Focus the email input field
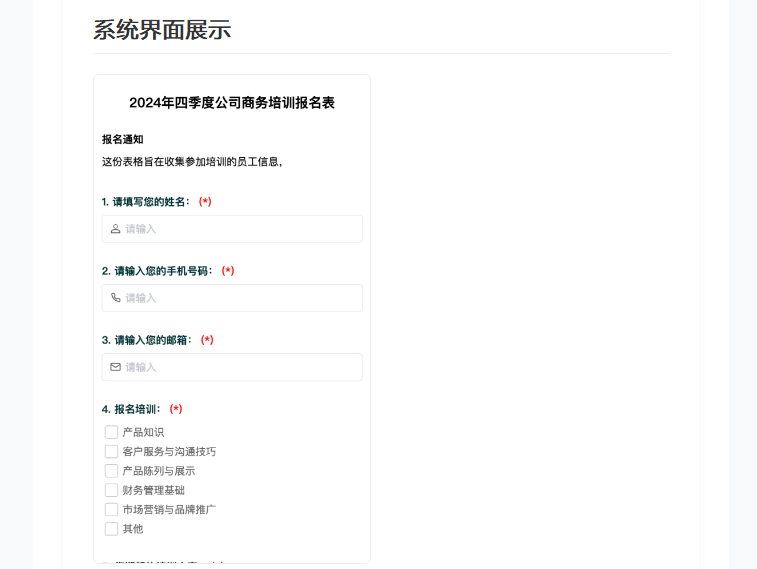 coord(232,367)
